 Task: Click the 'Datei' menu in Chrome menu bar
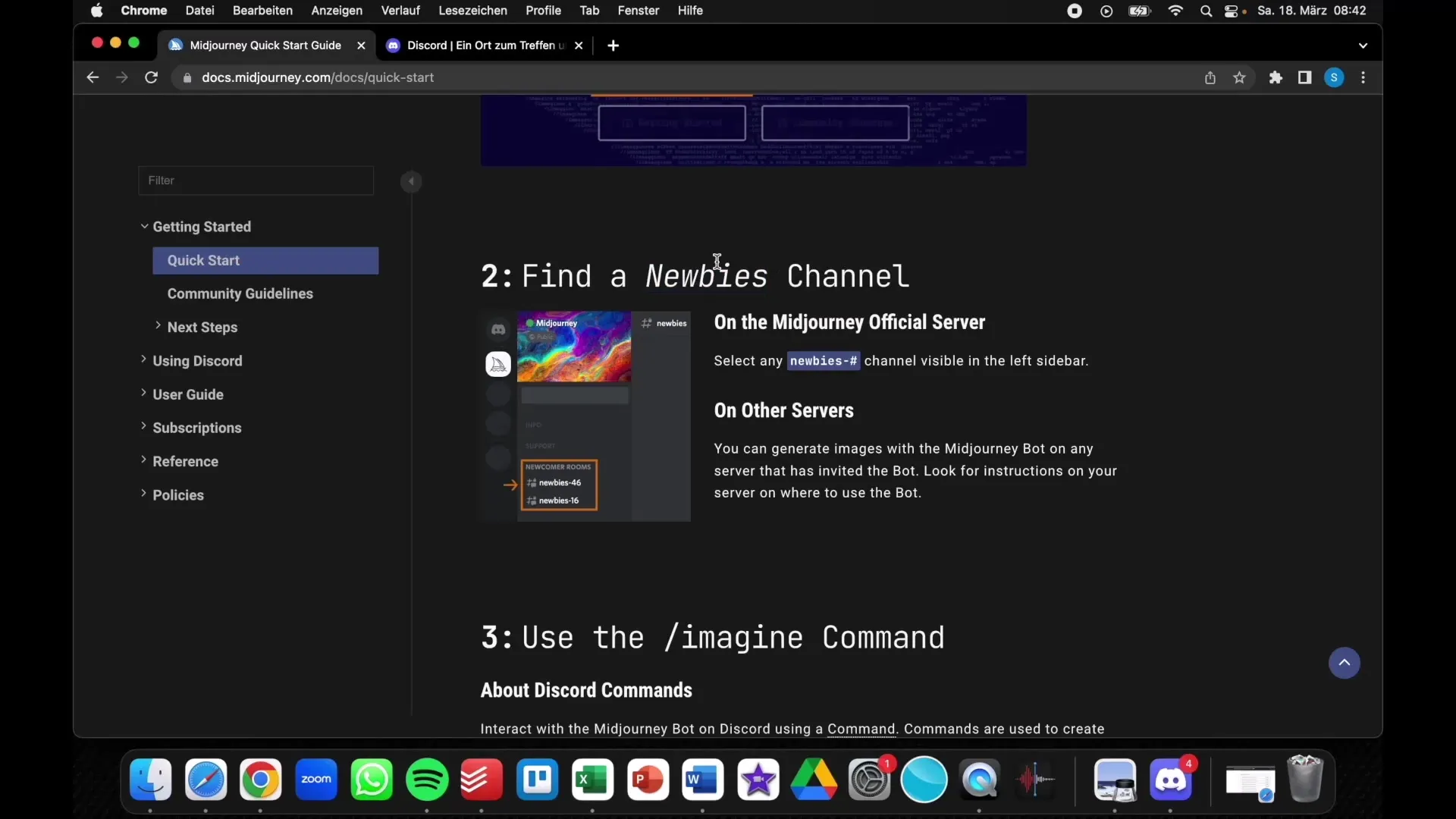pyautogui.click(x=199, y=11)
